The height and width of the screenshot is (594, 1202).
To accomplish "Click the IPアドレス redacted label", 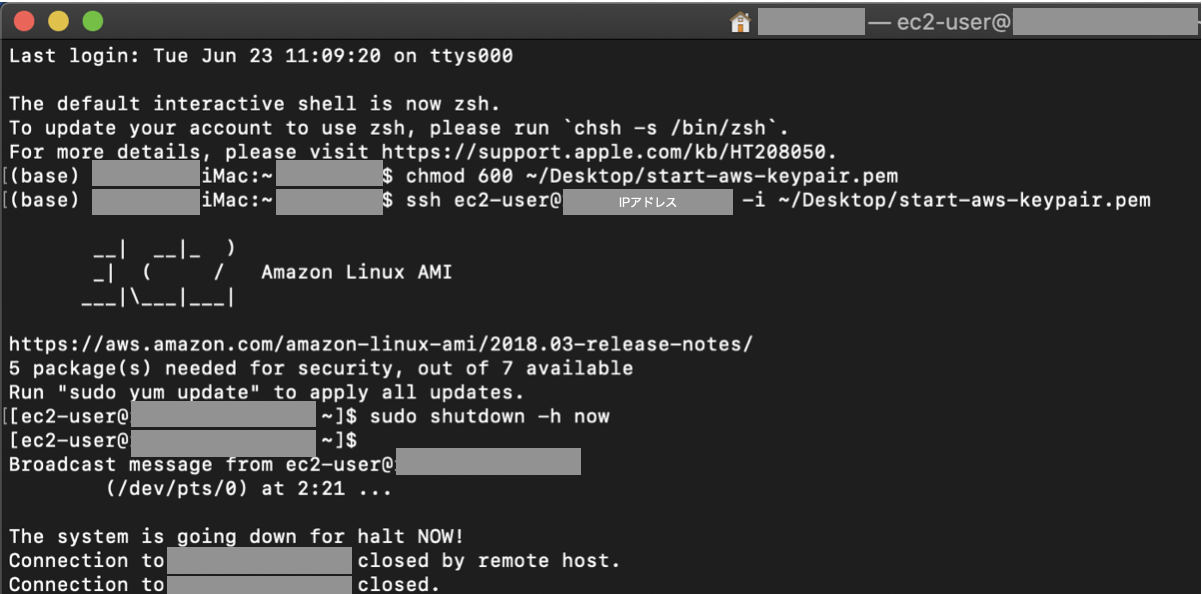I will pos(648,201).
